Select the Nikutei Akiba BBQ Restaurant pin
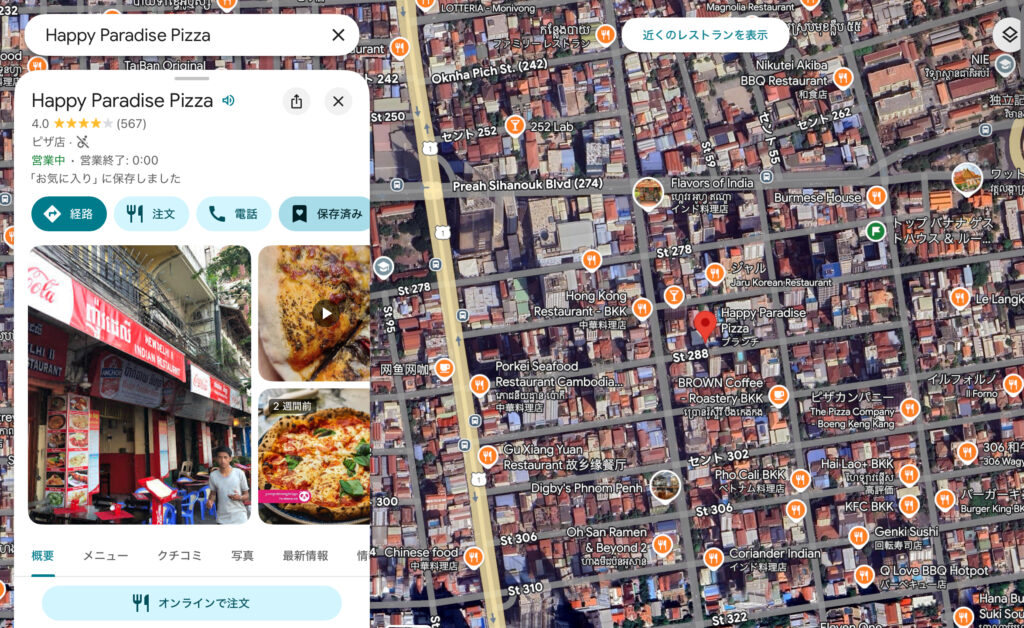 tap(842, 78)
